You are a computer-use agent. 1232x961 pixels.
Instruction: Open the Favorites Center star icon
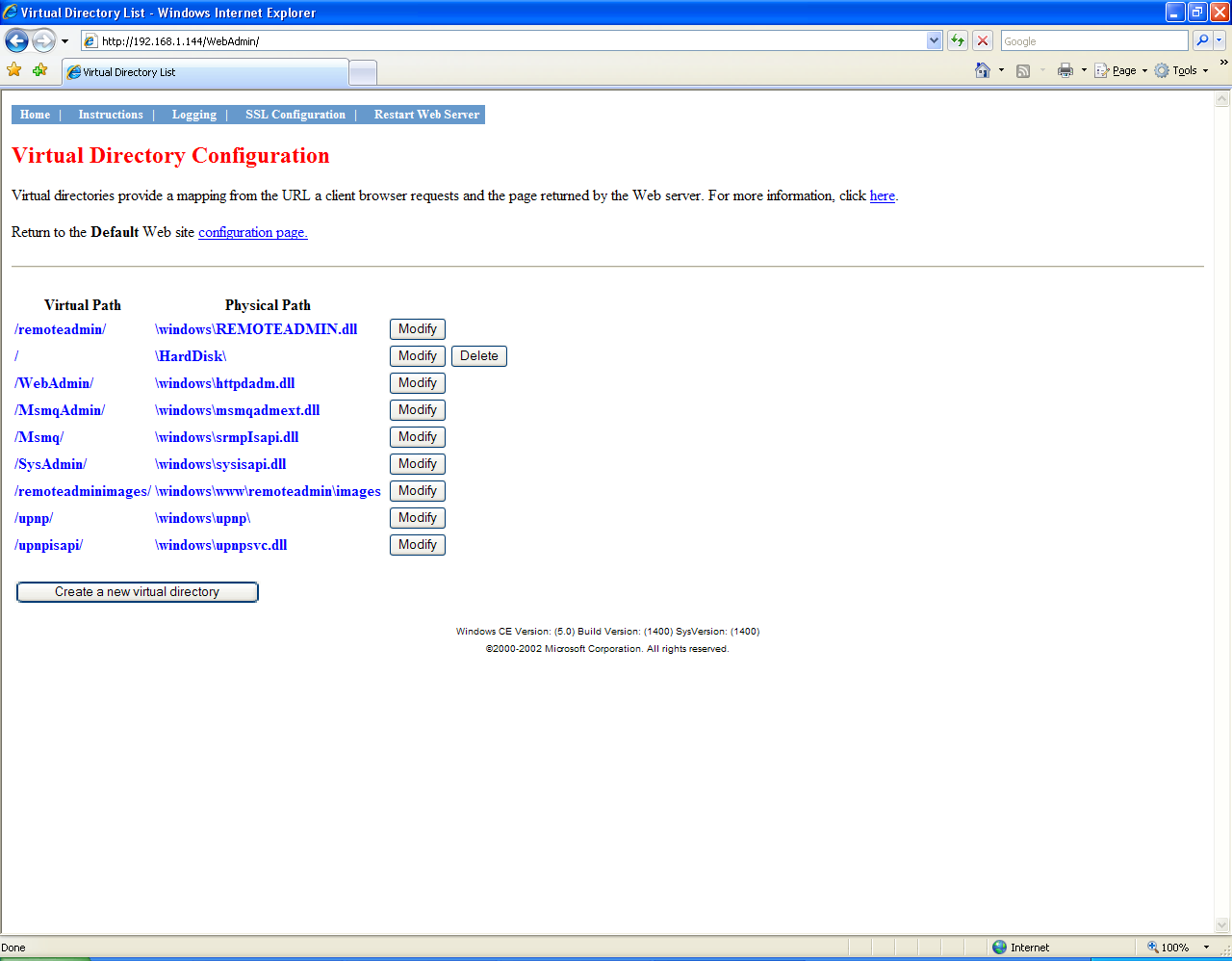point(13,70)
